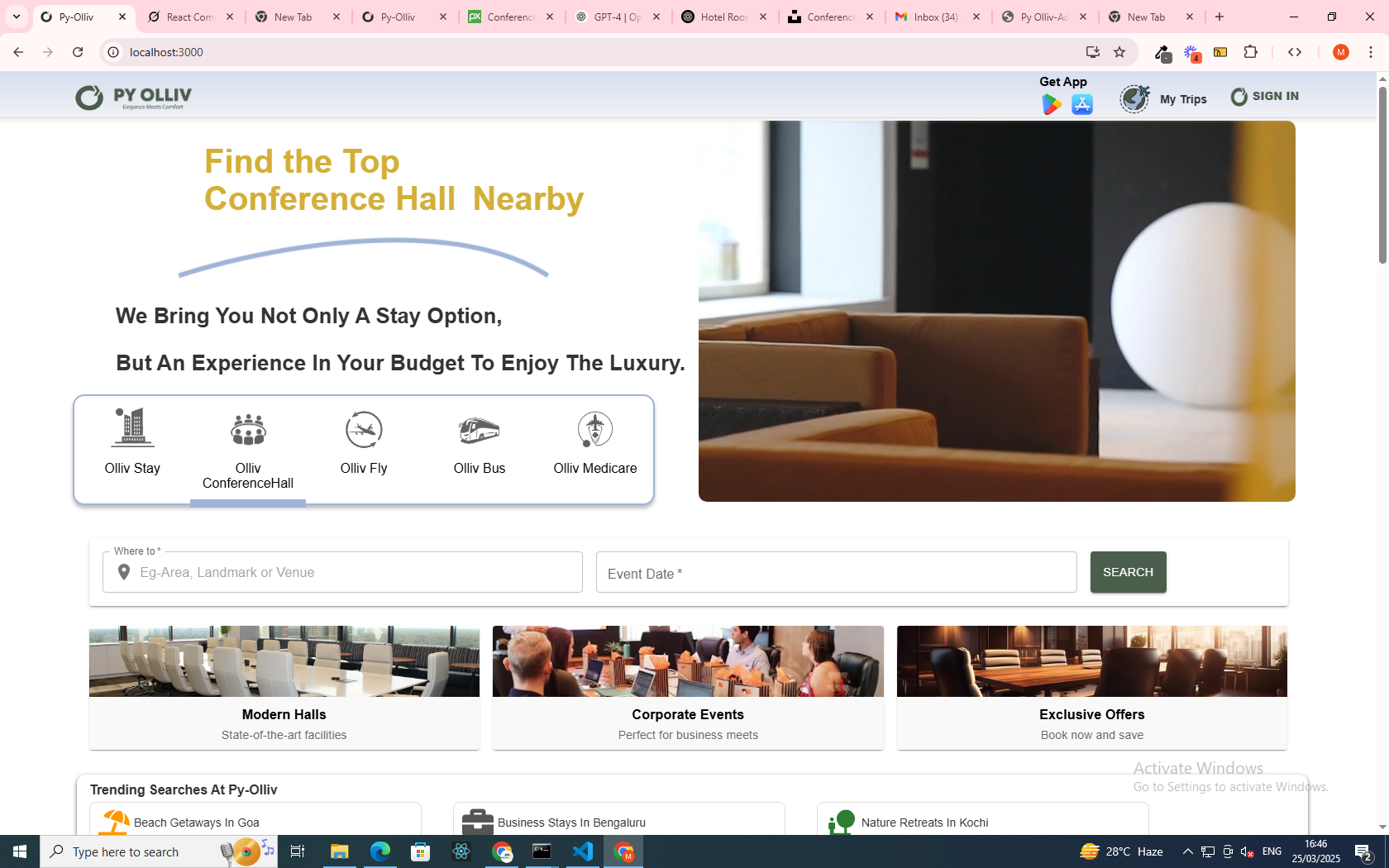This screenshot has width=1389, height=868.
Task: Click the Where to location field
Action: point(356,572)
